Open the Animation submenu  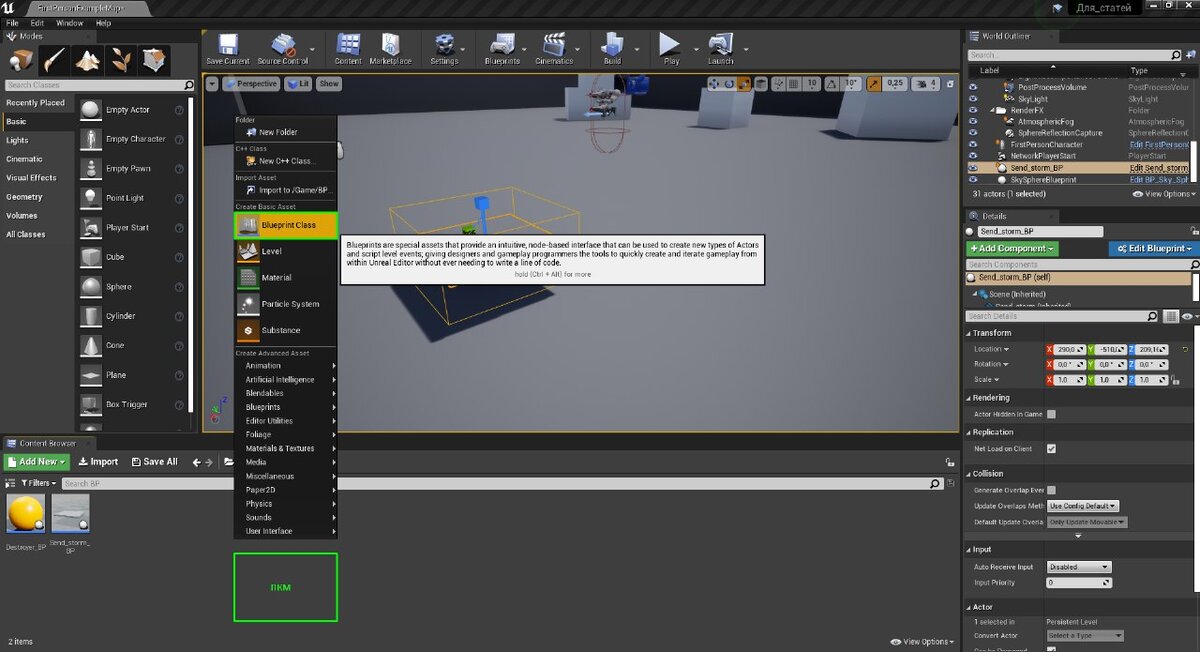pos(286,366)
